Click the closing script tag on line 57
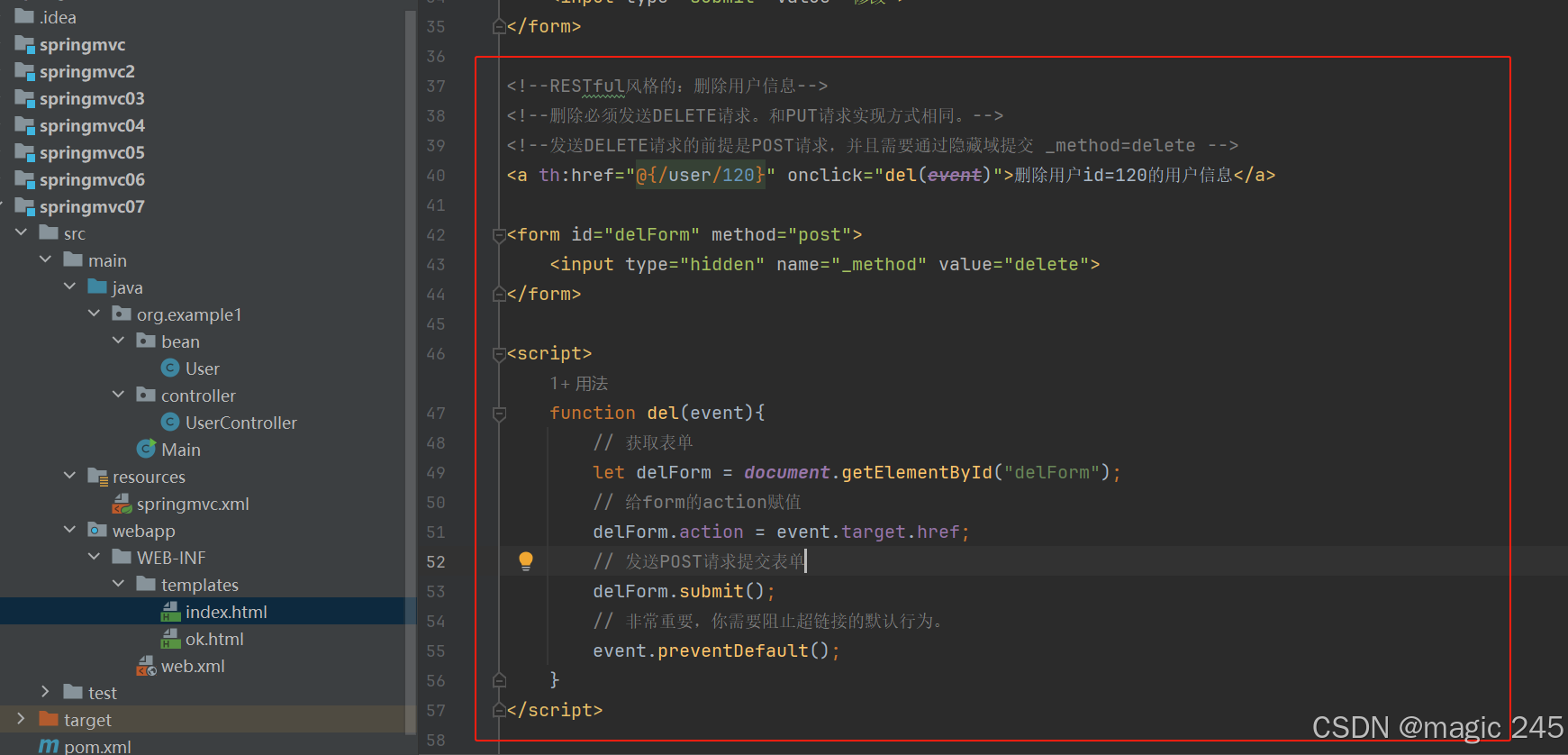Image resolution: width=1568 pixels, height=755 pixels. tap(555, 711)
